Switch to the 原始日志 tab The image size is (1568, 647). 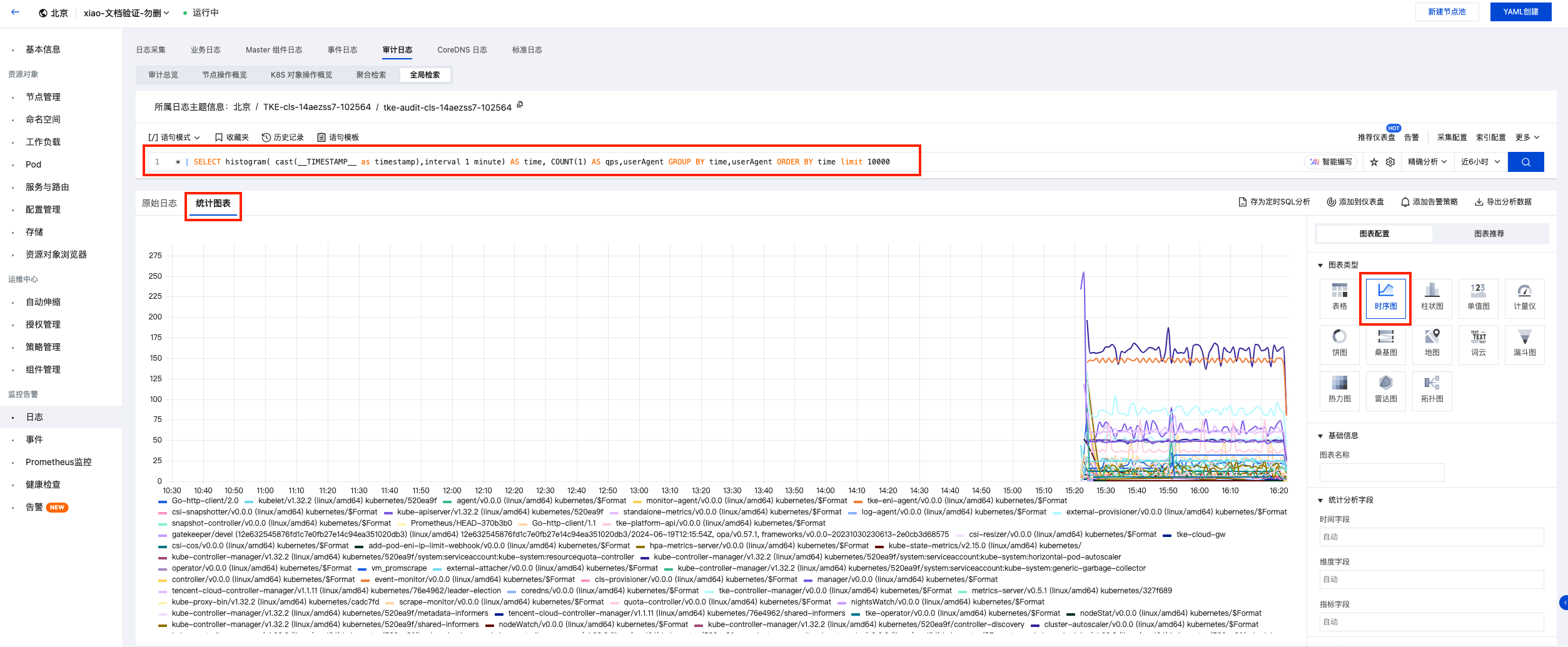tap(159, 203)
